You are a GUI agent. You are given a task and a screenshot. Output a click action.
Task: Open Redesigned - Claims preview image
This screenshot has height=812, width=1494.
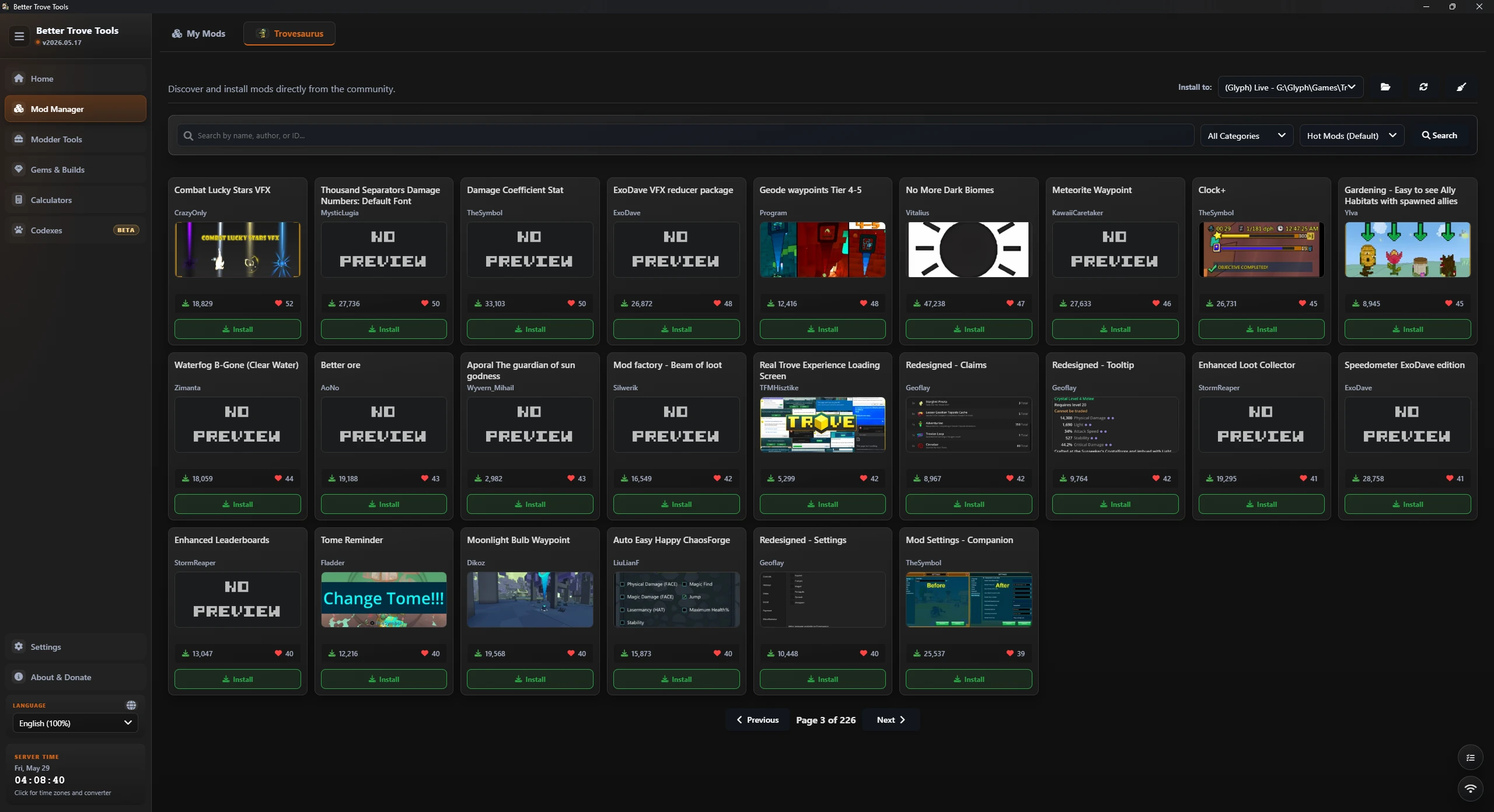pos(969,424)
